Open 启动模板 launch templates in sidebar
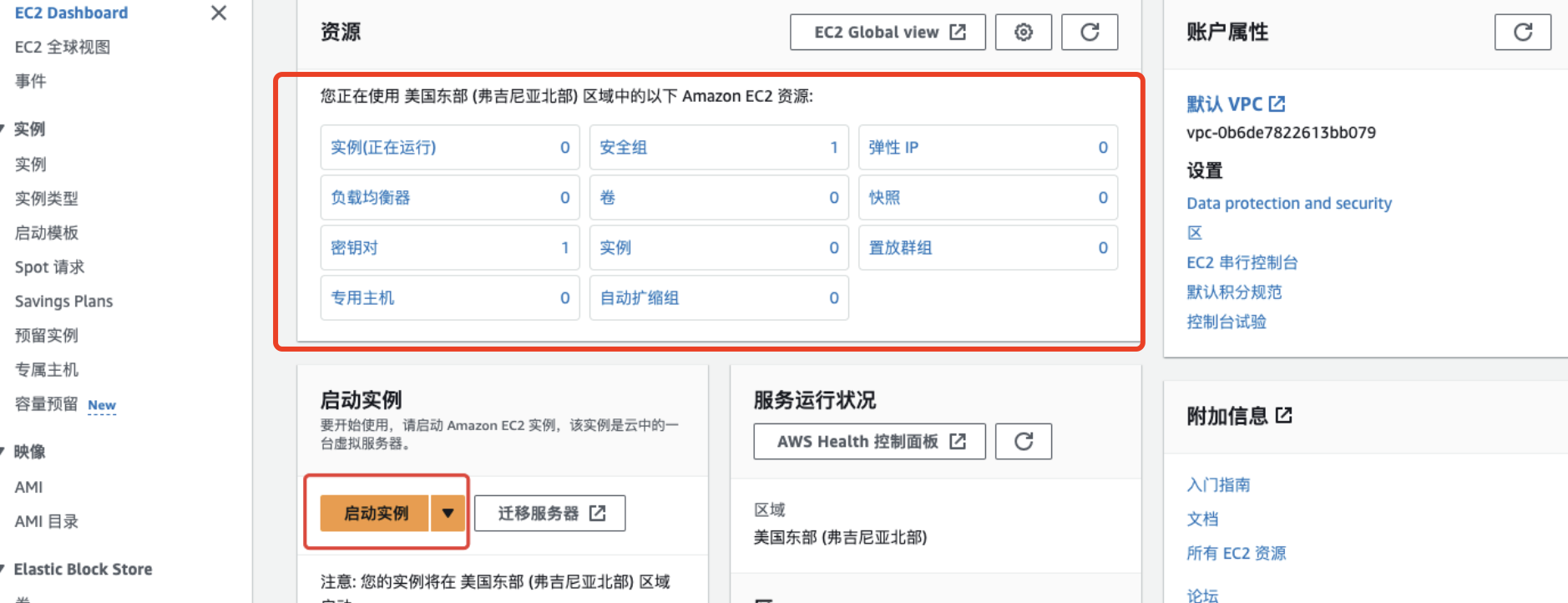1568x603 pixels. pos(47,233)
